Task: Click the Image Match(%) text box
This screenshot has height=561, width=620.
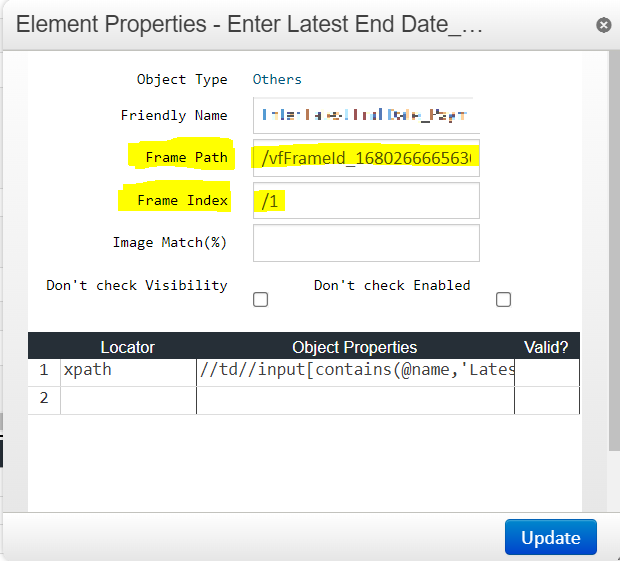Action: [x=366, y=243]
